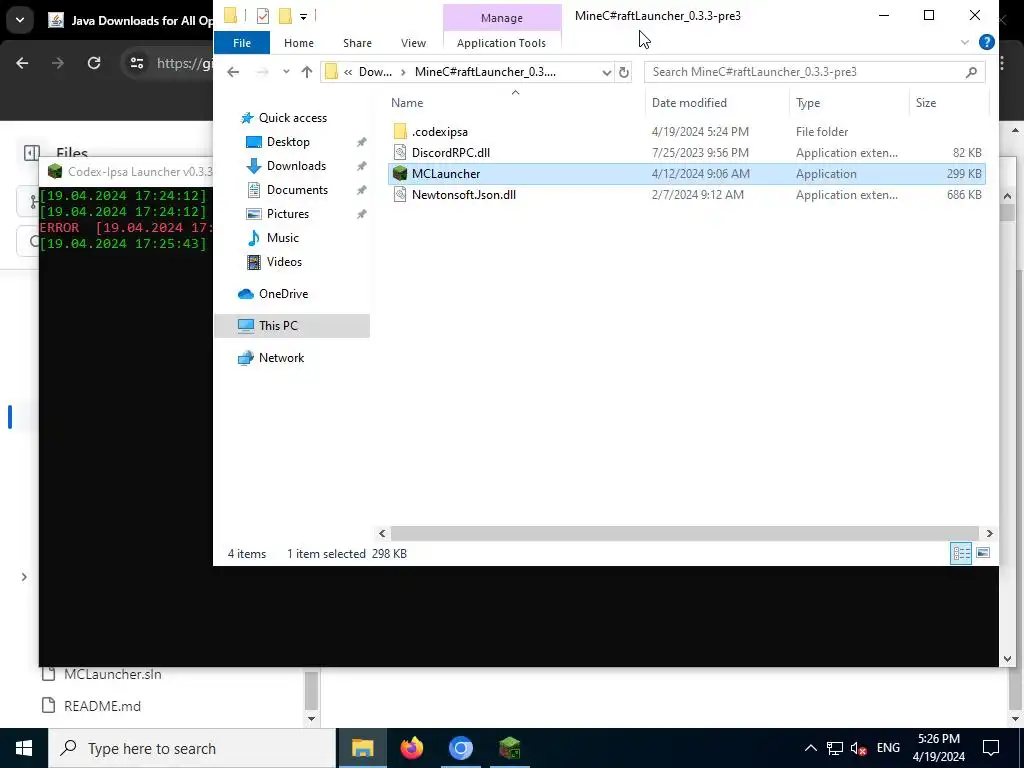Open Quick Access Toolbar customize dropdown
Image resolution: width=1024 pixels, height=768 pixels.
click(x=304, y=16)
